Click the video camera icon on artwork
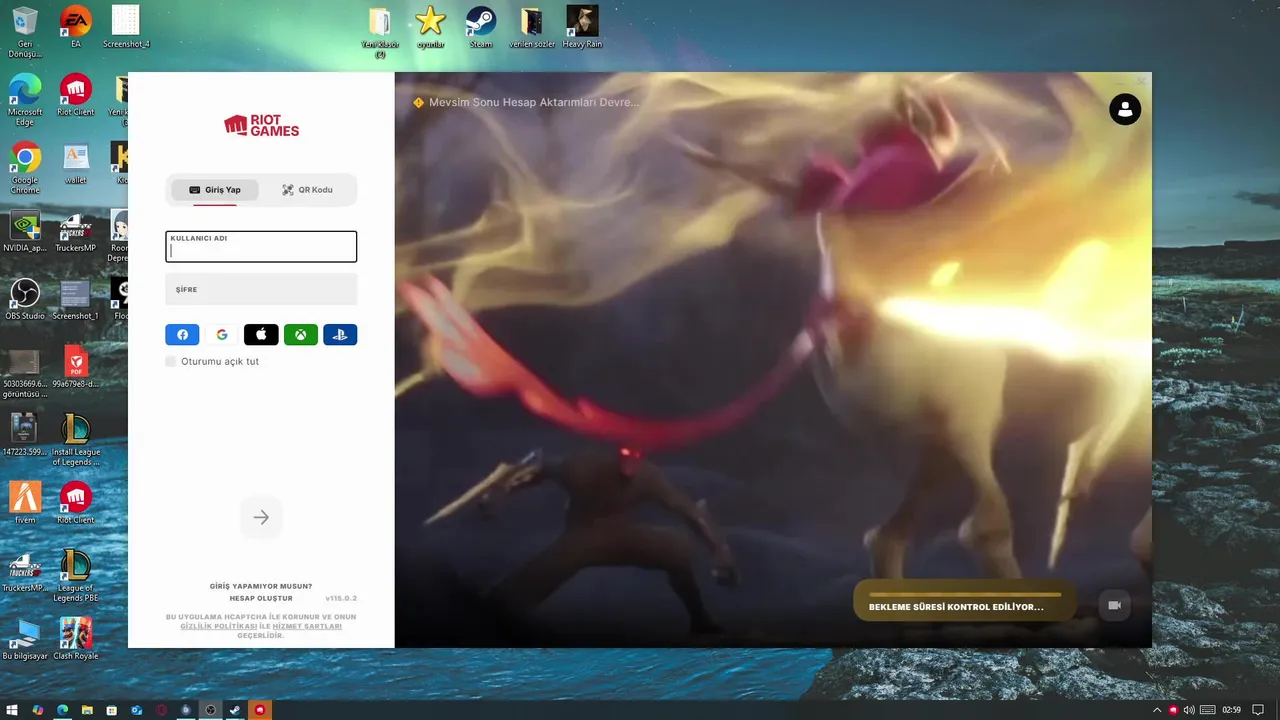This screenshot has width=1280, height=720. (x=1114, y=605)
